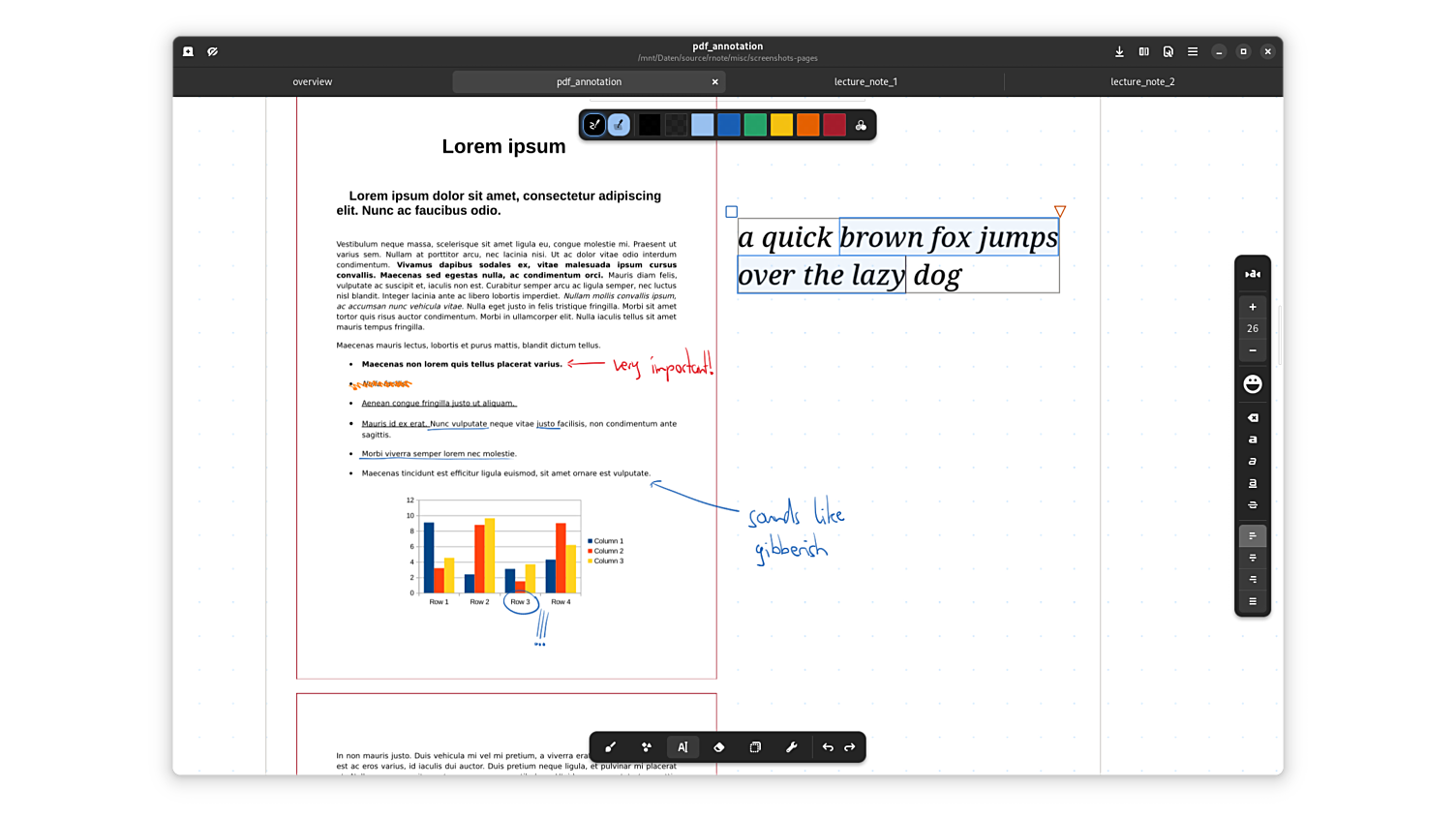The height and width of the screenshot is (819, 1456).
Task: Close the pdf_annotation tab
Action: pos(715,82)
